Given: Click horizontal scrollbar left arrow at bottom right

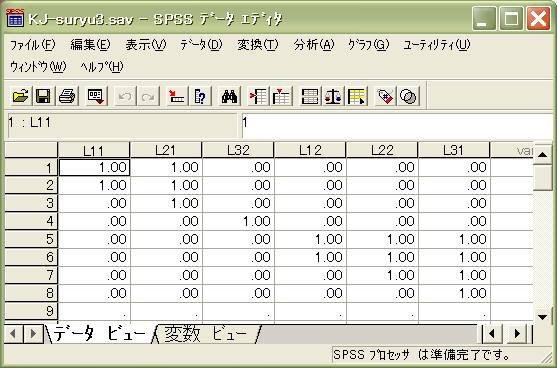Looking at the screenshot, I should point(492,334).
